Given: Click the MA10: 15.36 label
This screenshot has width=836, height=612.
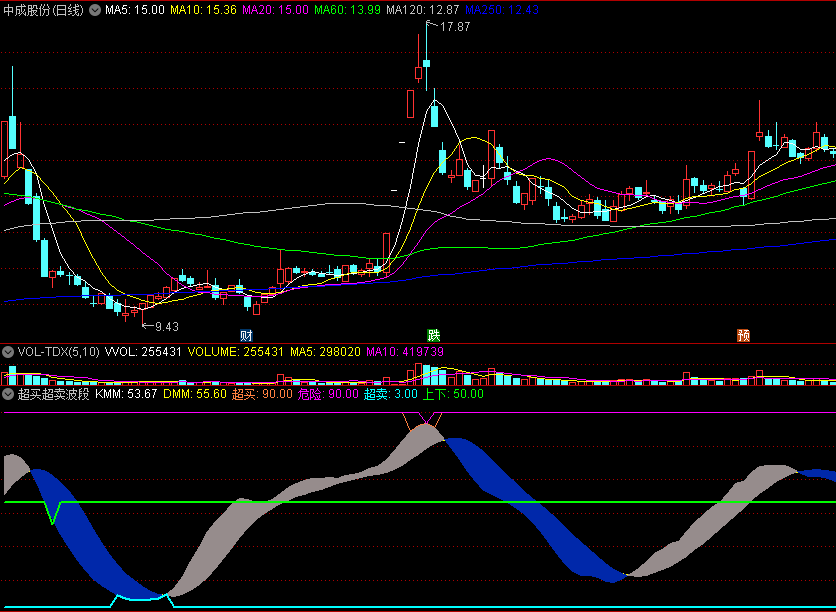Looking at the screenshot, I should click(203, 10).
